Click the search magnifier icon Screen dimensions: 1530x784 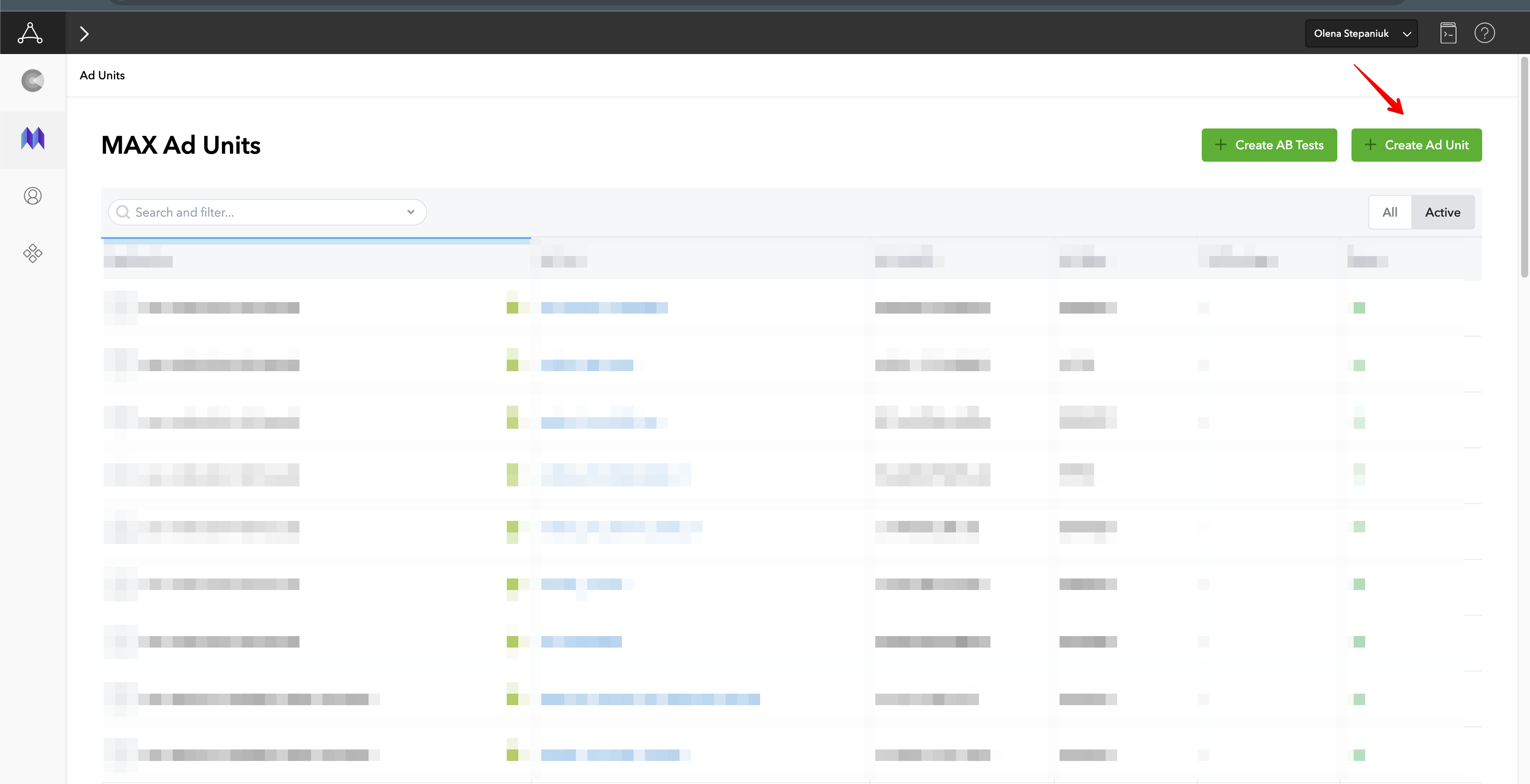click(123, 212)
